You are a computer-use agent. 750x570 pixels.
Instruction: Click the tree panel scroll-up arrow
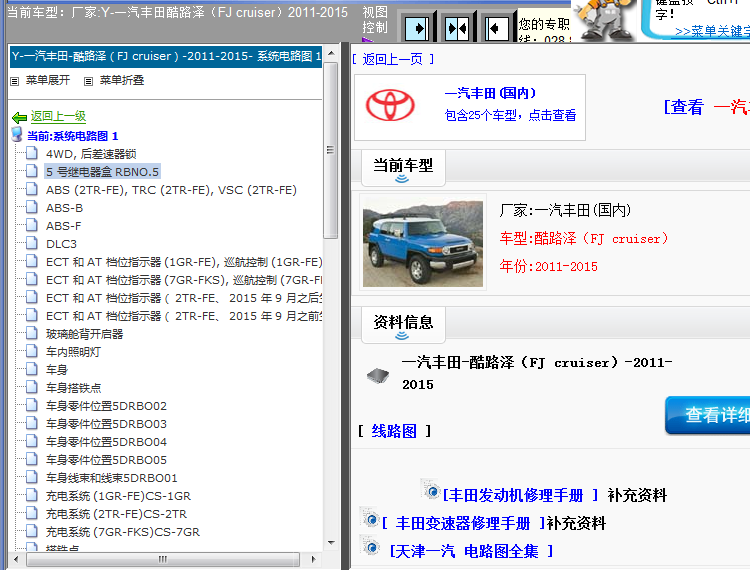331,54
